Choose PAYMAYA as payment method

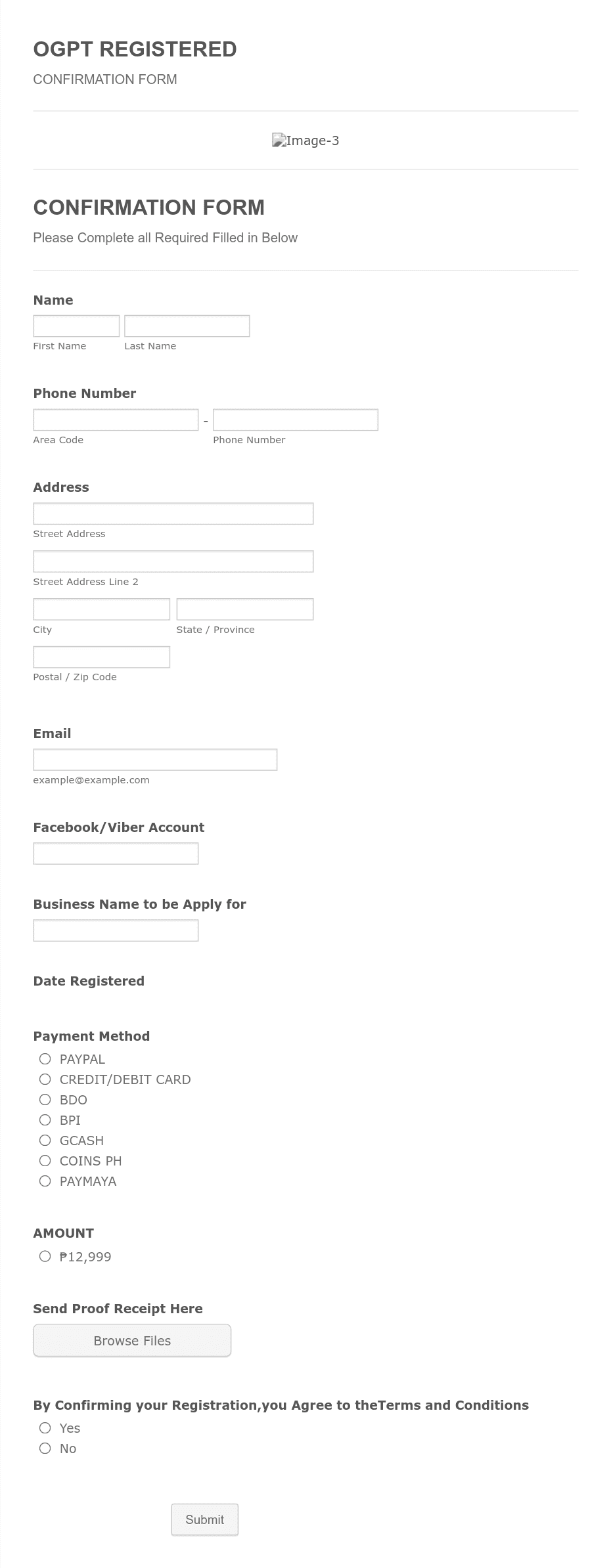(45, 1181)
